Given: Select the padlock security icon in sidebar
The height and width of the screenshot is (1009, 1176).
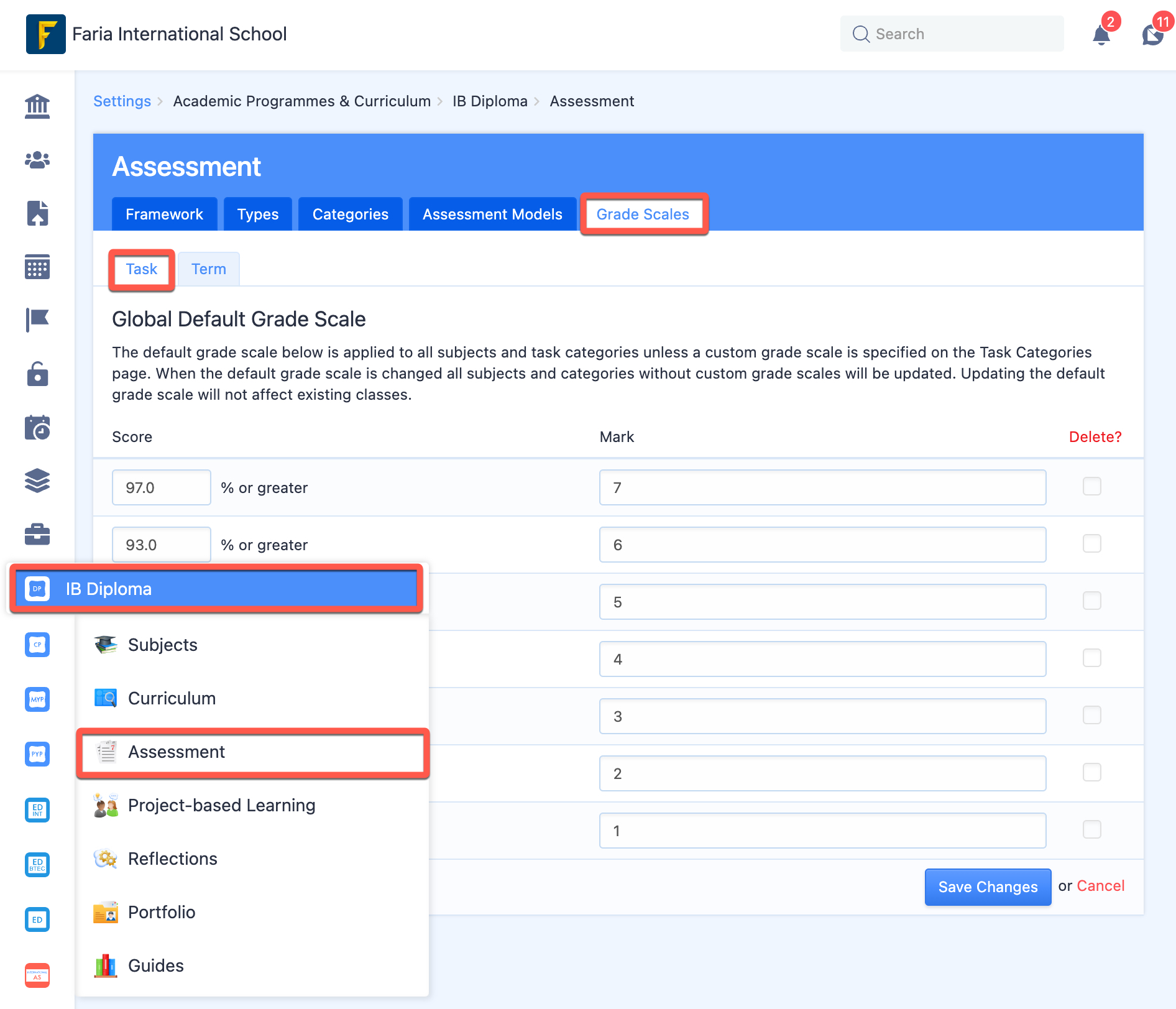Looking at the screenshot, I should tap(37, 374).
